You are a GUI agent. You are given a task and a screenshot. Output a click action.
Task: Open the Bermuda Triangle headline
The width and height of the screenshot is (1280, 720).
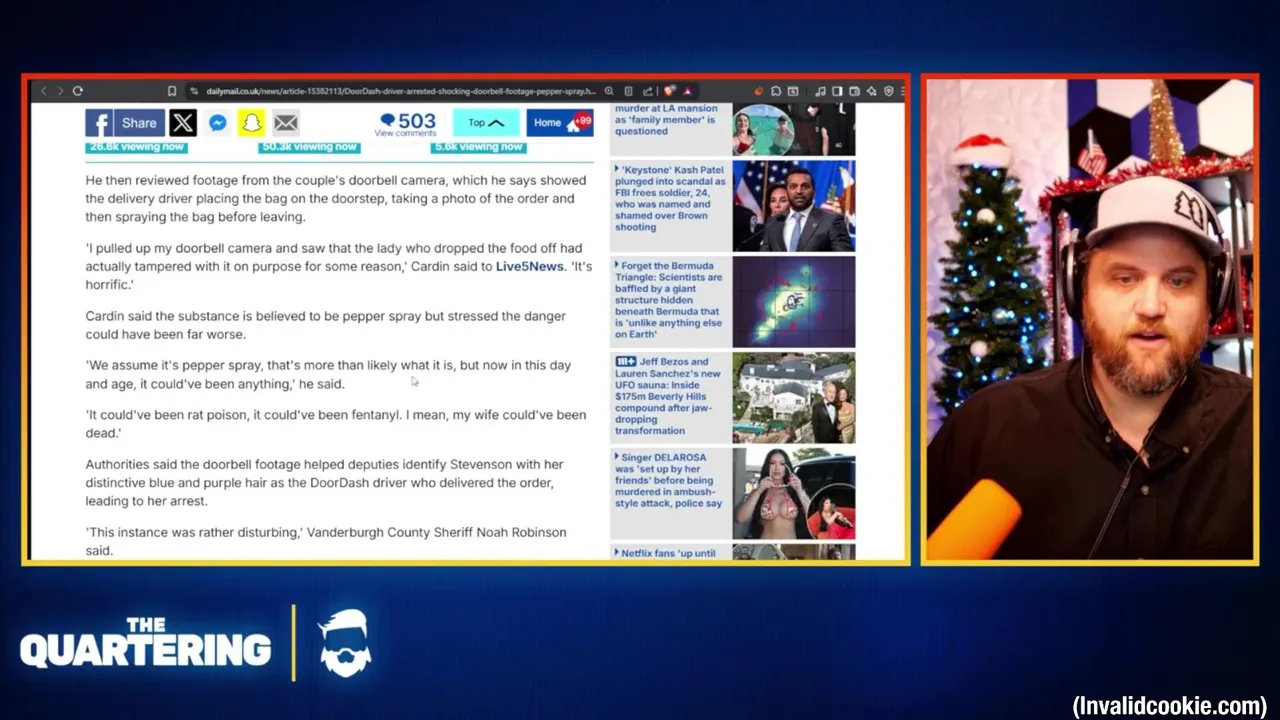pos(668,300)
